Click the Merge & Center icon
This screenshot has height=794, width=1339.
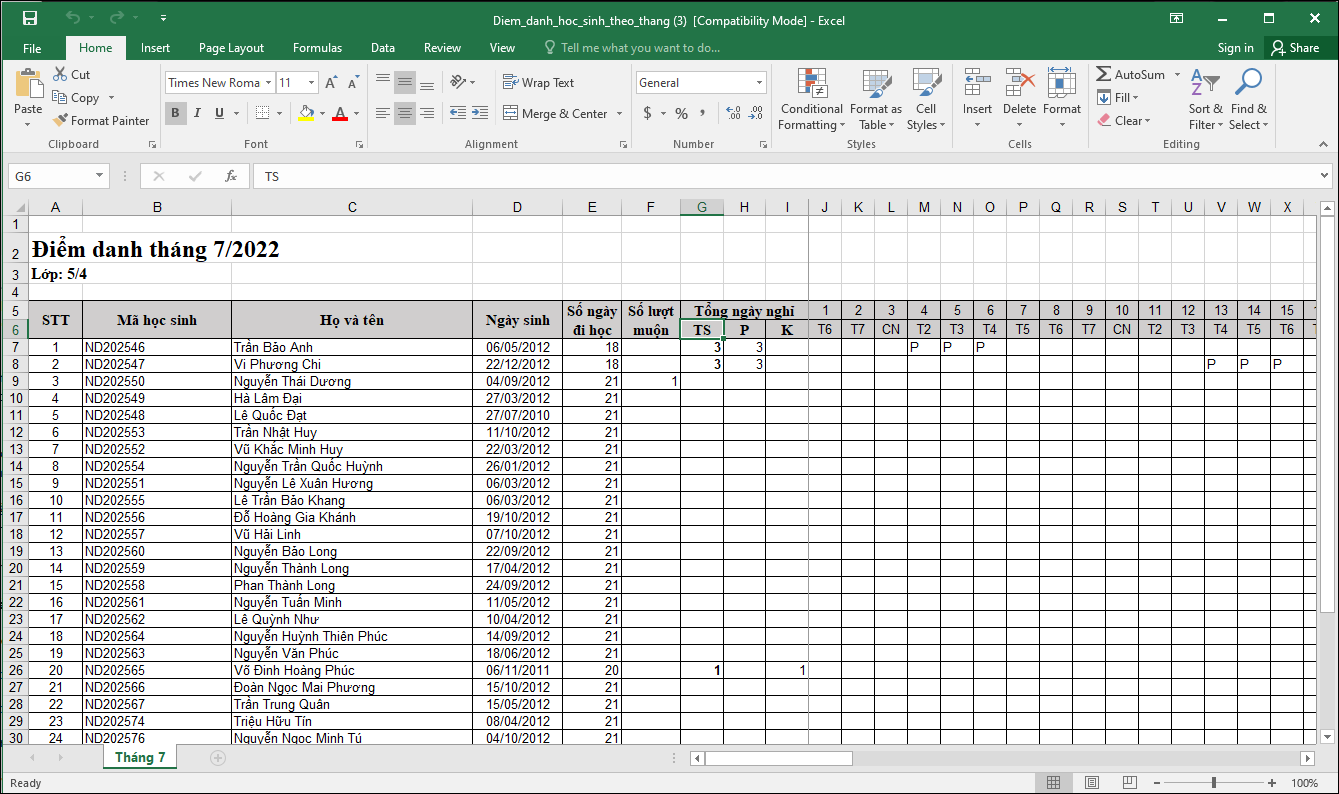point(510,114)
